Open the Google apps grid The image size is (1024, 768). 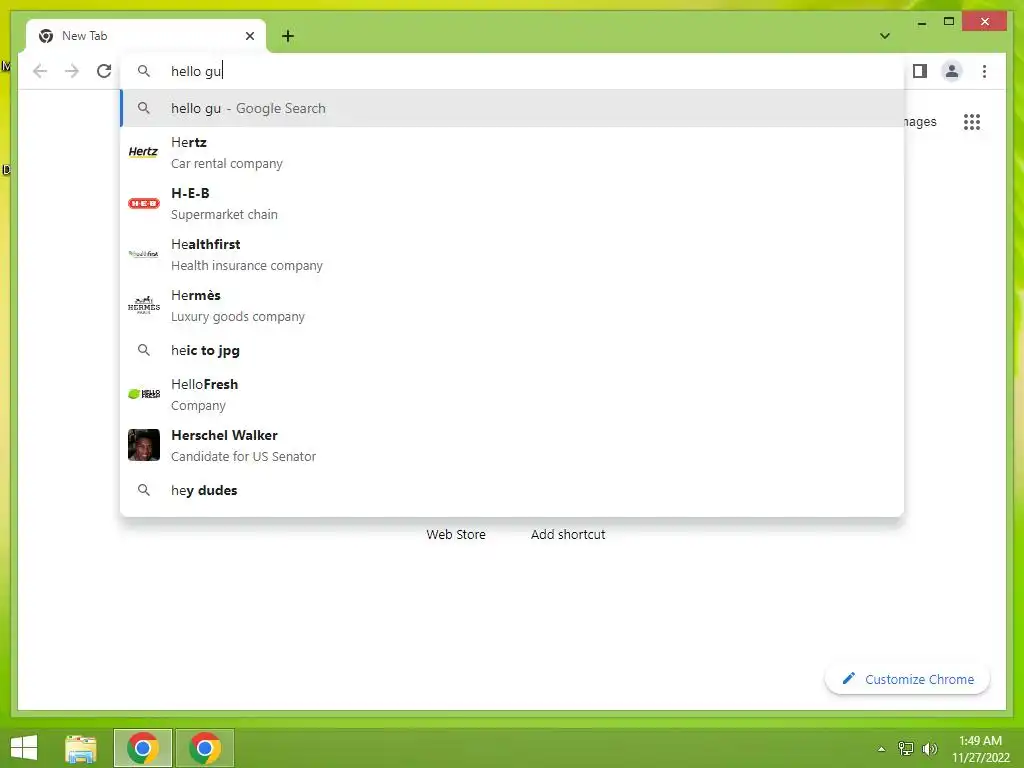972,122
